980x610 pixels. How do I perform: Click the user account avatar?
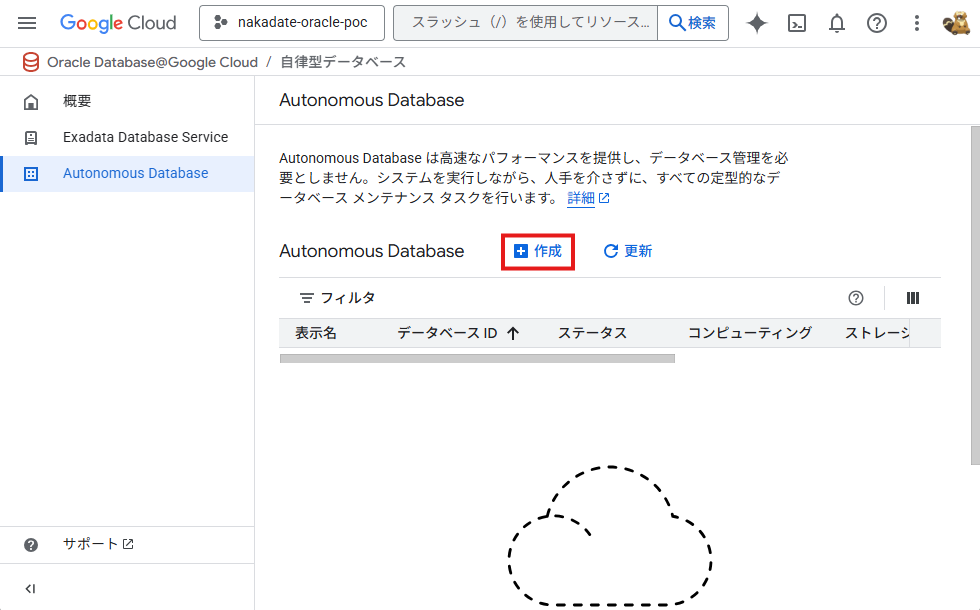[955, 23]
